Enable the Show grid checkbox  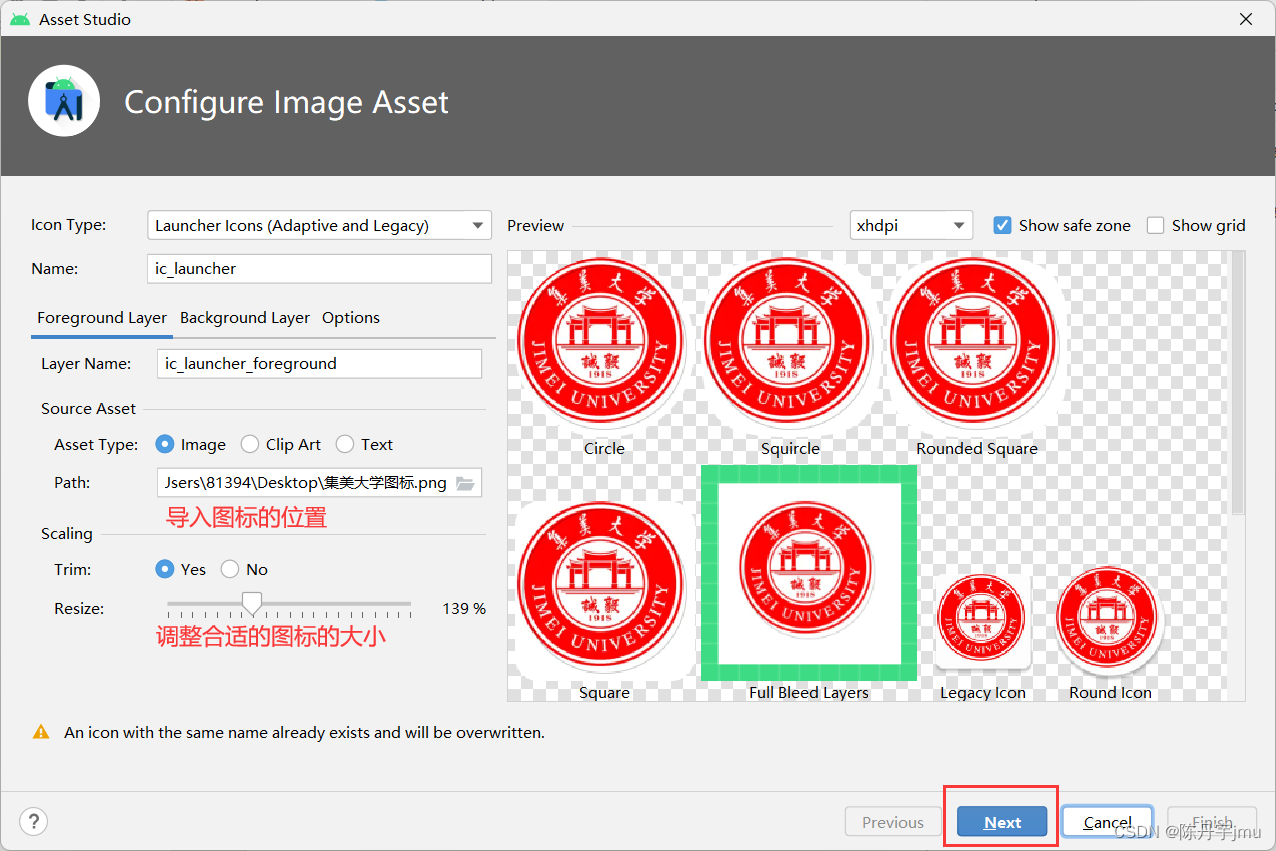point(1155,225)
